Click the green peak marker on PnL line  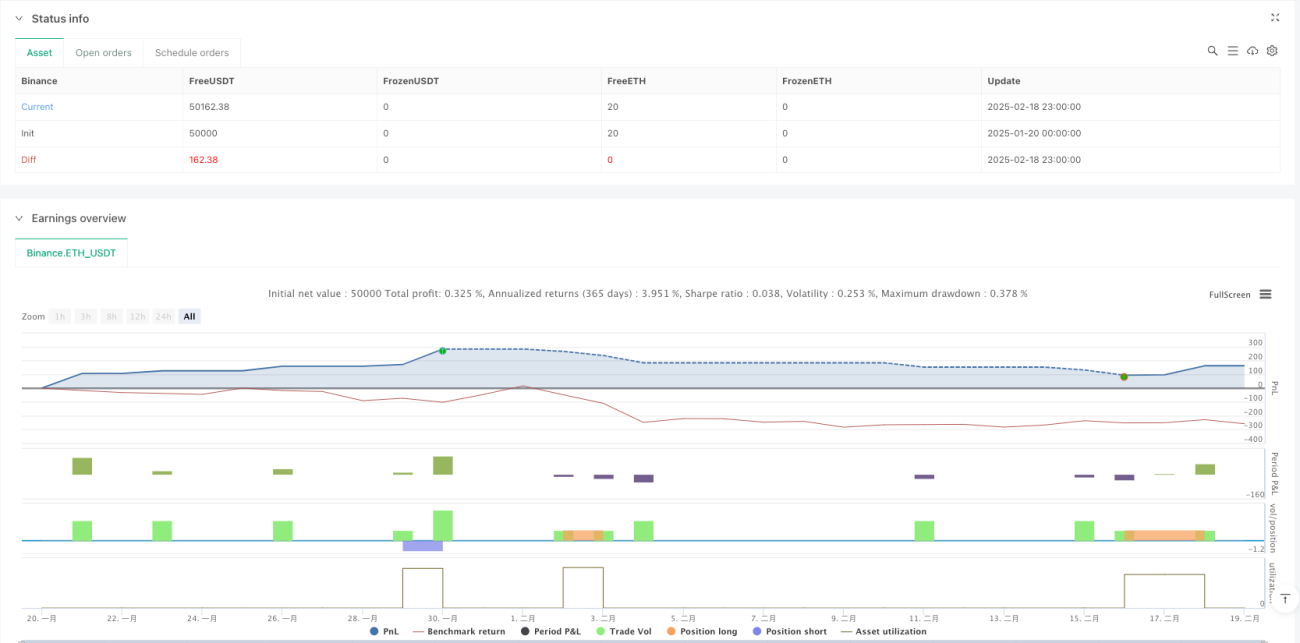click(x=442, y=350)
